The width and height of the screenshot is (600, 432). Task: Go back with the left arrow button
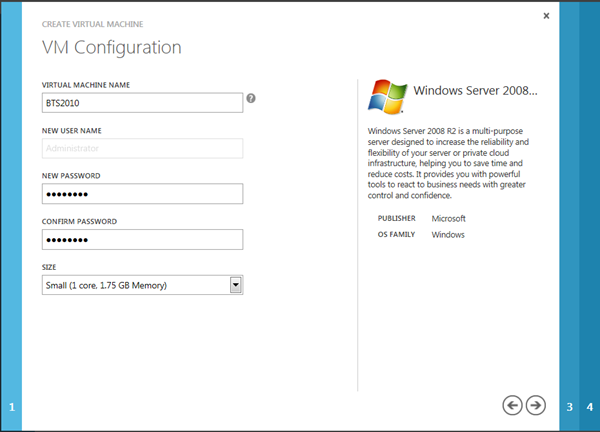(513, 404)
